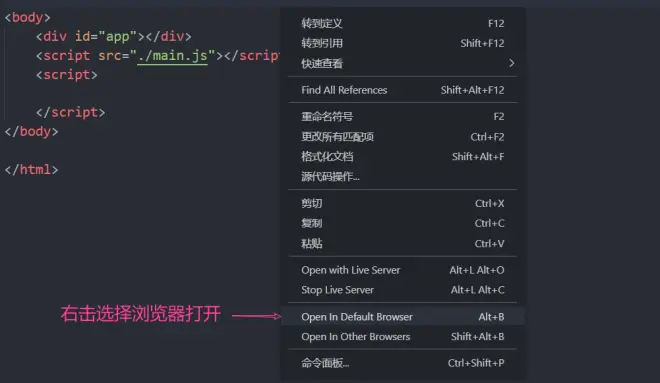The image size is (660, 383).
Task: Open 命令面板... entry
Action: pos(402,363)
